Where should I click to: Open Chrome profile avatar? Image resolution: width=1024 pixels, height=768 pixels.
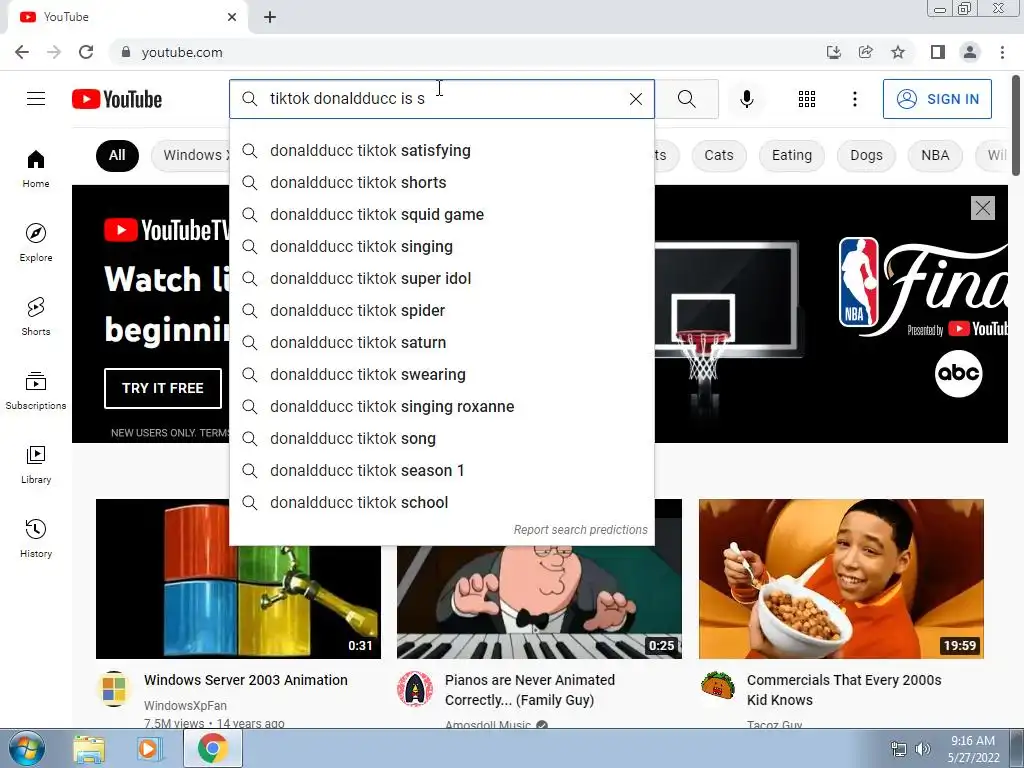[x=970, y=52]
